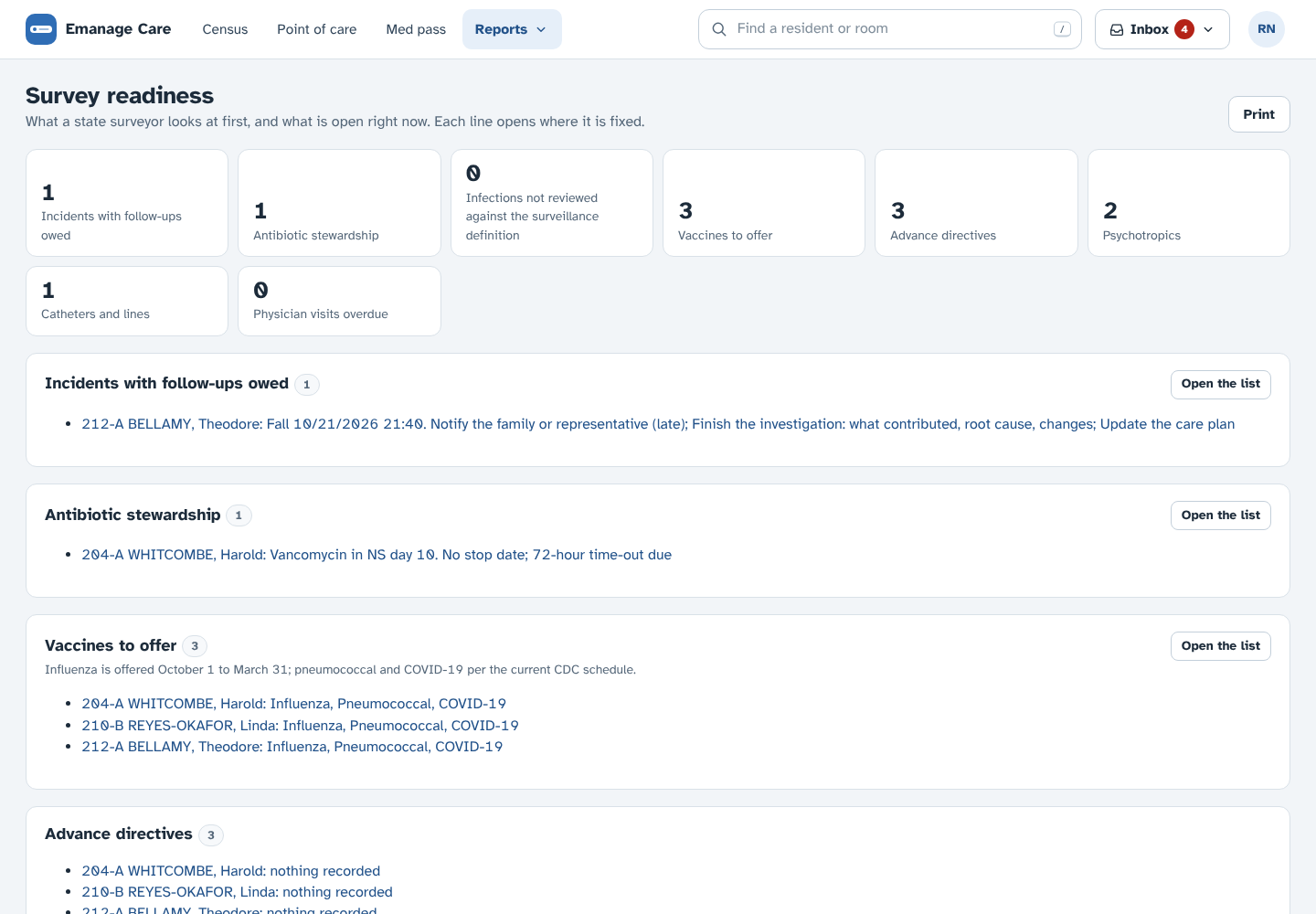Open the list for Vaccines to offer

[1220, 646]
